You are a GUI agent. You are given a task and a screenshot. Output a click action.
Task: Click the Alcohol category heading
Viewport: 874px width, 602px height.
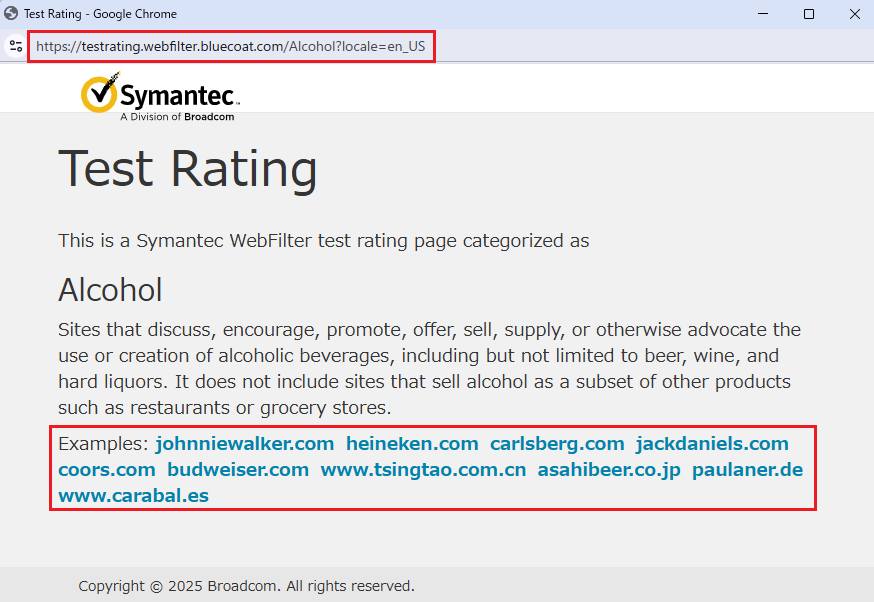tap(110, 290)
